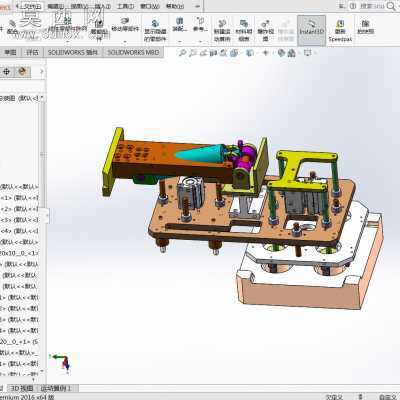Click the search box field
Viewport: 400px width, 400px height.
pyautogui.click(x=371, y=6)
